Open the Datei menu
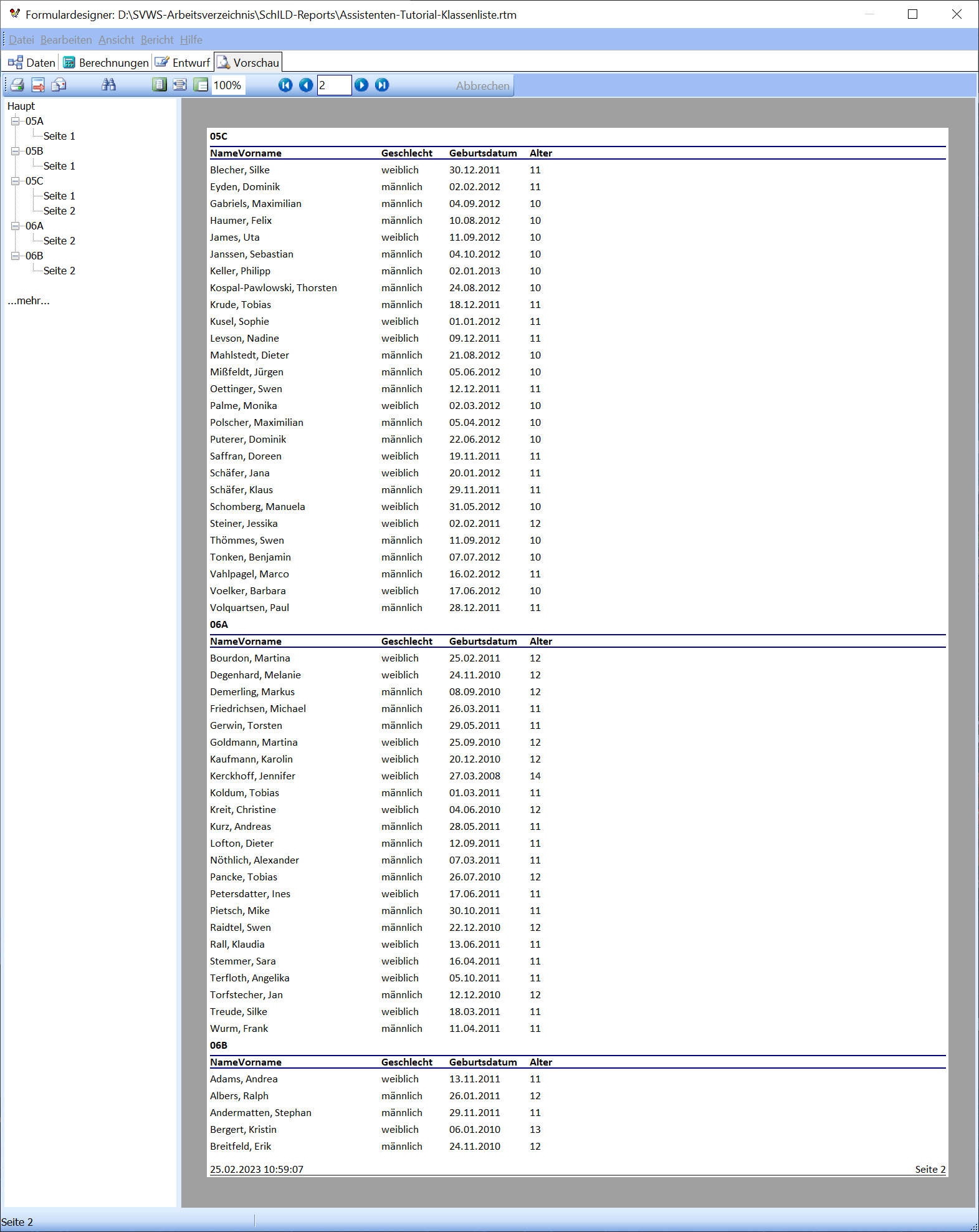The height and width of the screenshot is (1232, 979). [21, 40]
